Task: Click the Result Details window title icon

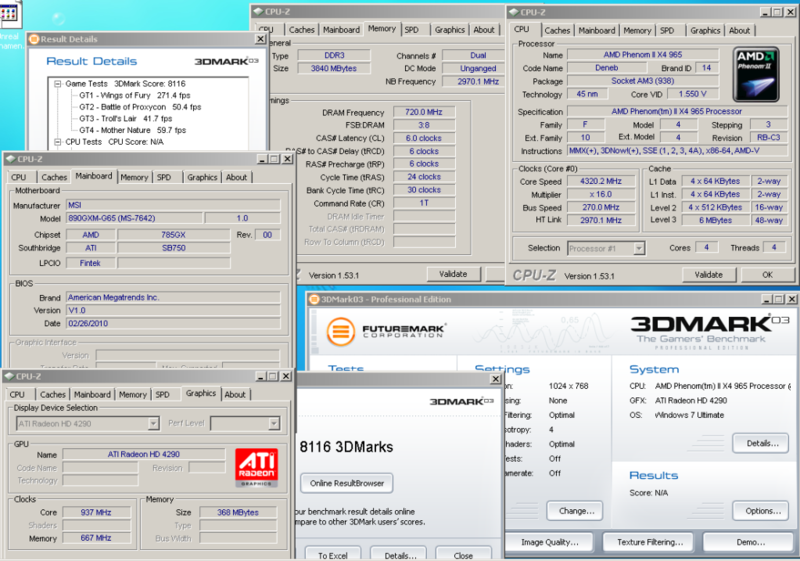Action: 34,39
